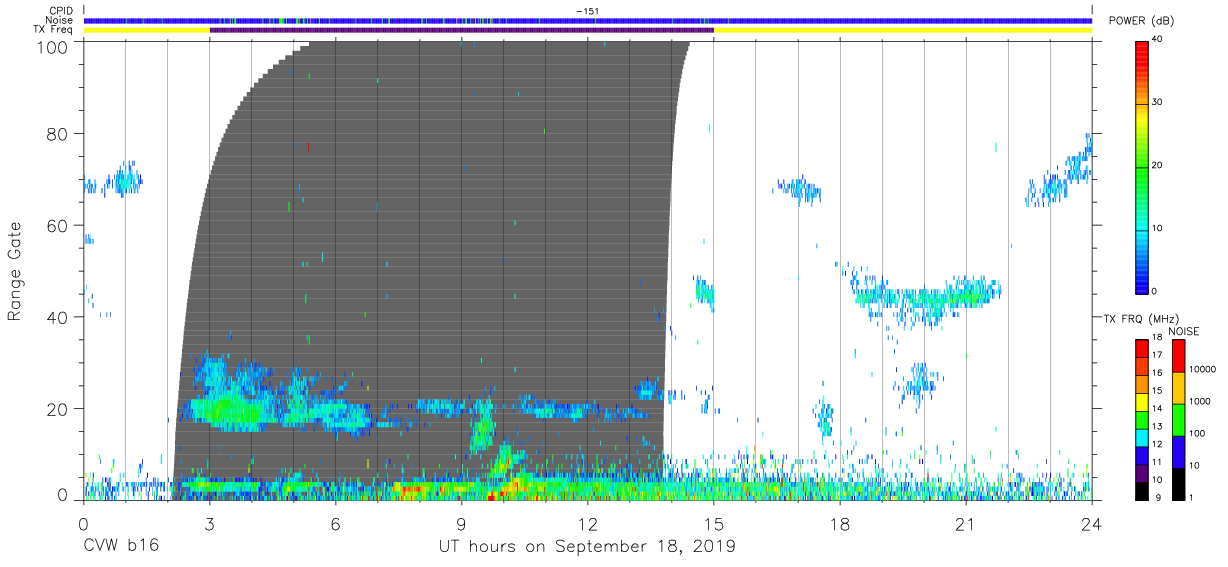Click y-axis tick label '40'
1228x567 pixels.
(58, 318)
